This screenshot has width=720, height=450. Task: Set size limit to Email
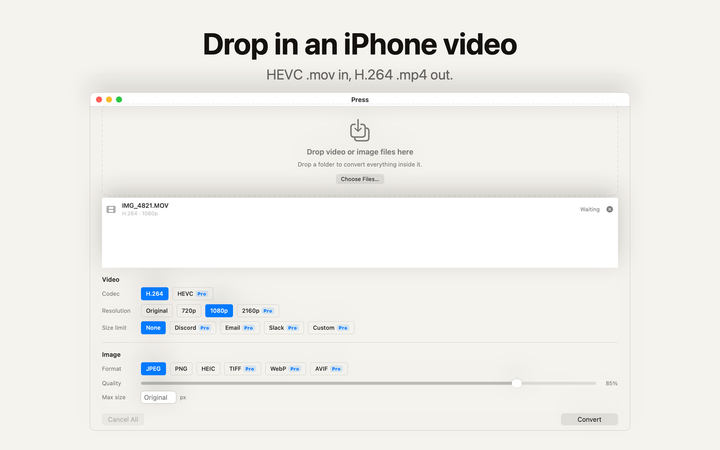pos(240,328)
